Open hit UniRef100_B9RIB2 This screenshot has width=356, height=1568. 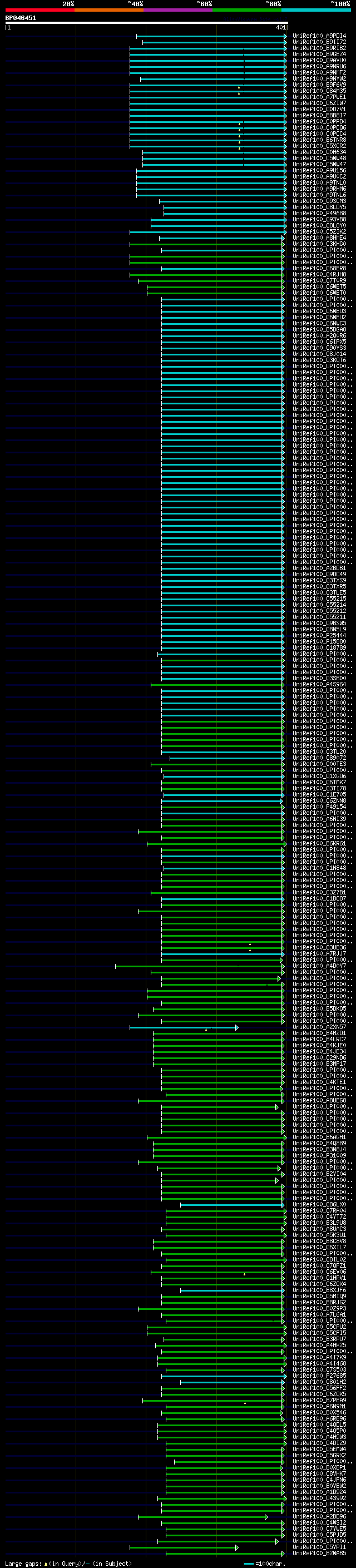coord(319,48)
